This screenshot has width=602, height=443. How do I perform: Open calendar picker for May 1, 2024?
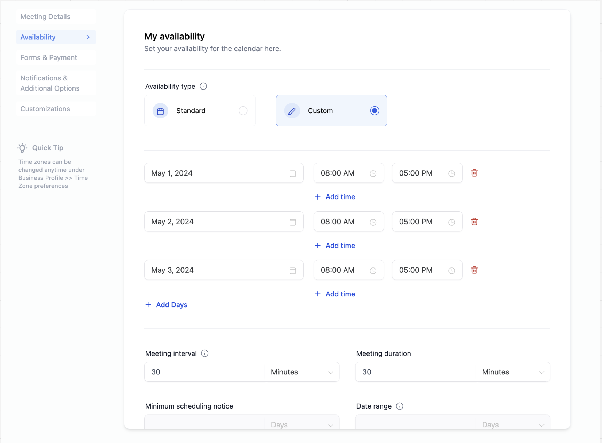point(293,174)
